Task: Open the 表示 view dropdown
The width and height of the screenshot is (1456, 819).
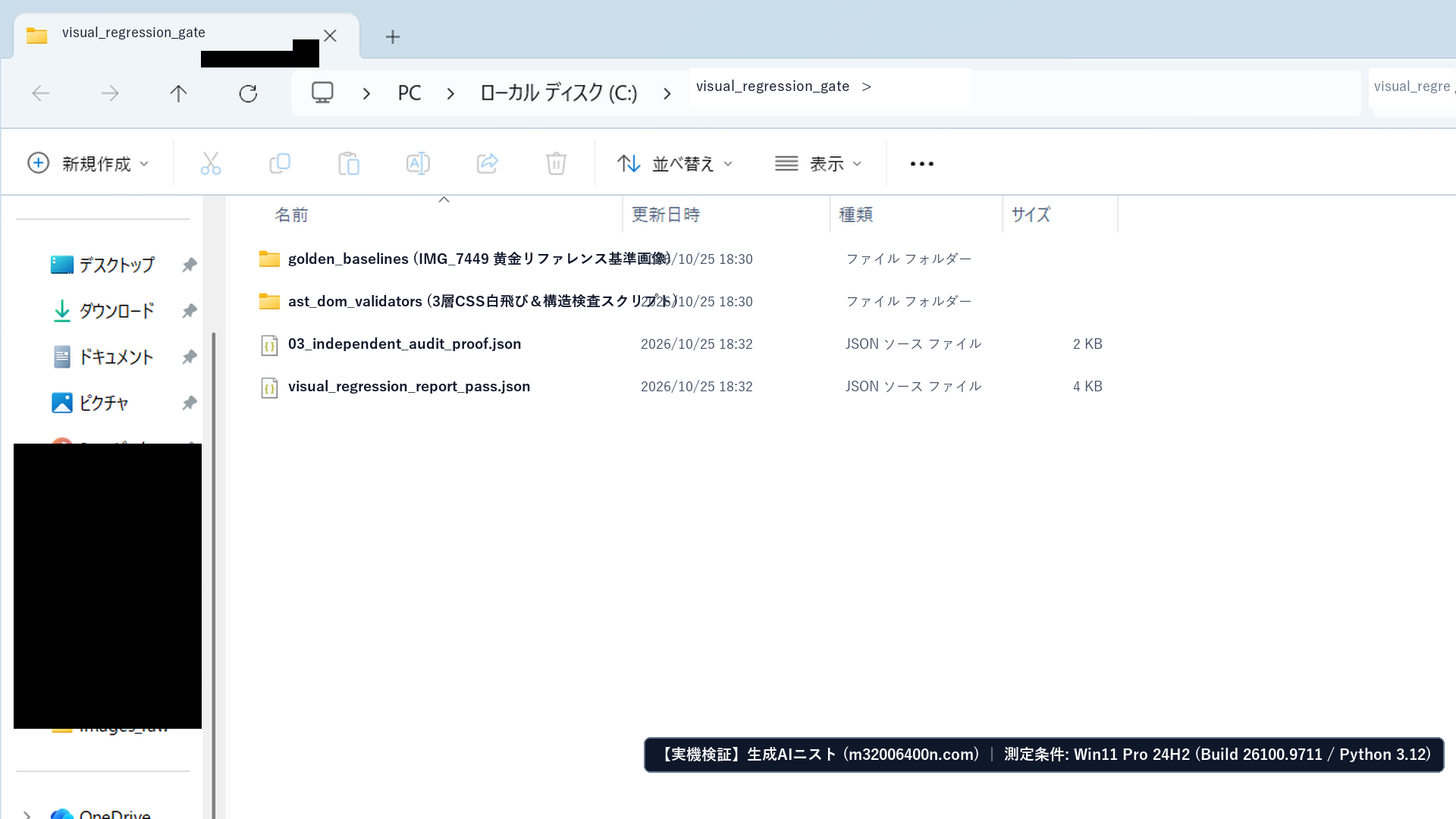Action: pos(818,163)
